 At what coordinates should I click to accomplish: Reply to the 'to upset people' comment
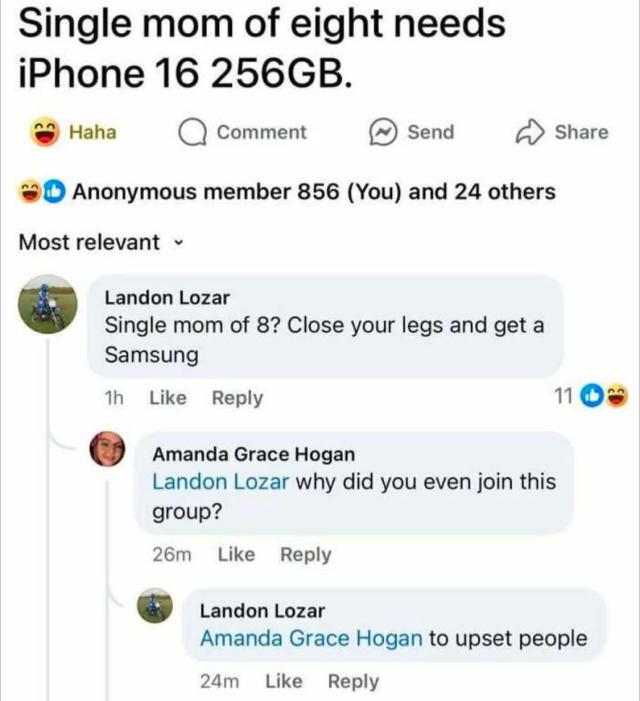click(x=354, y=681)
